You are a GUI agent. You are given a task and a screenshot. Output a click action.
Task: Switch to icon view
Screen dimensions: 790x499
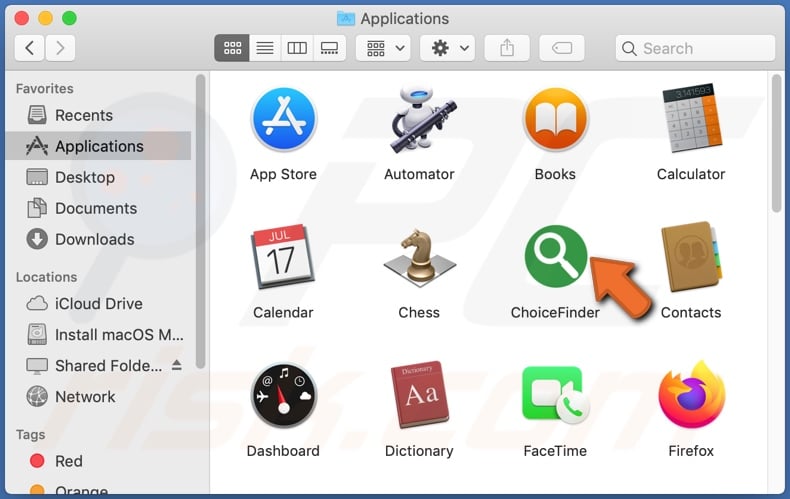pyautogui.click(x=232, y=48)
